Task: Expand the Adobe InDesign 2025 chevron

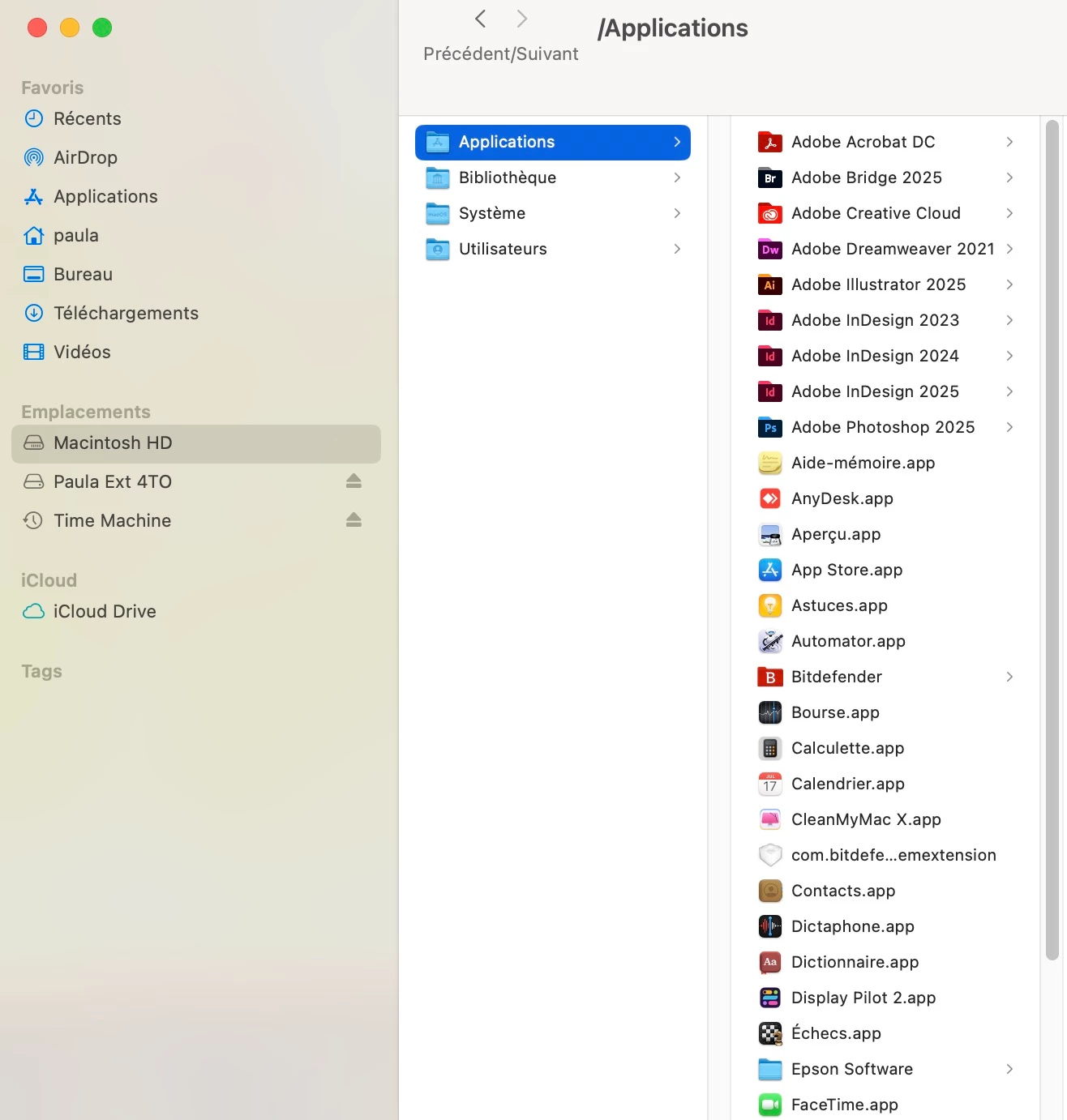Action: tap(1009, 391)
